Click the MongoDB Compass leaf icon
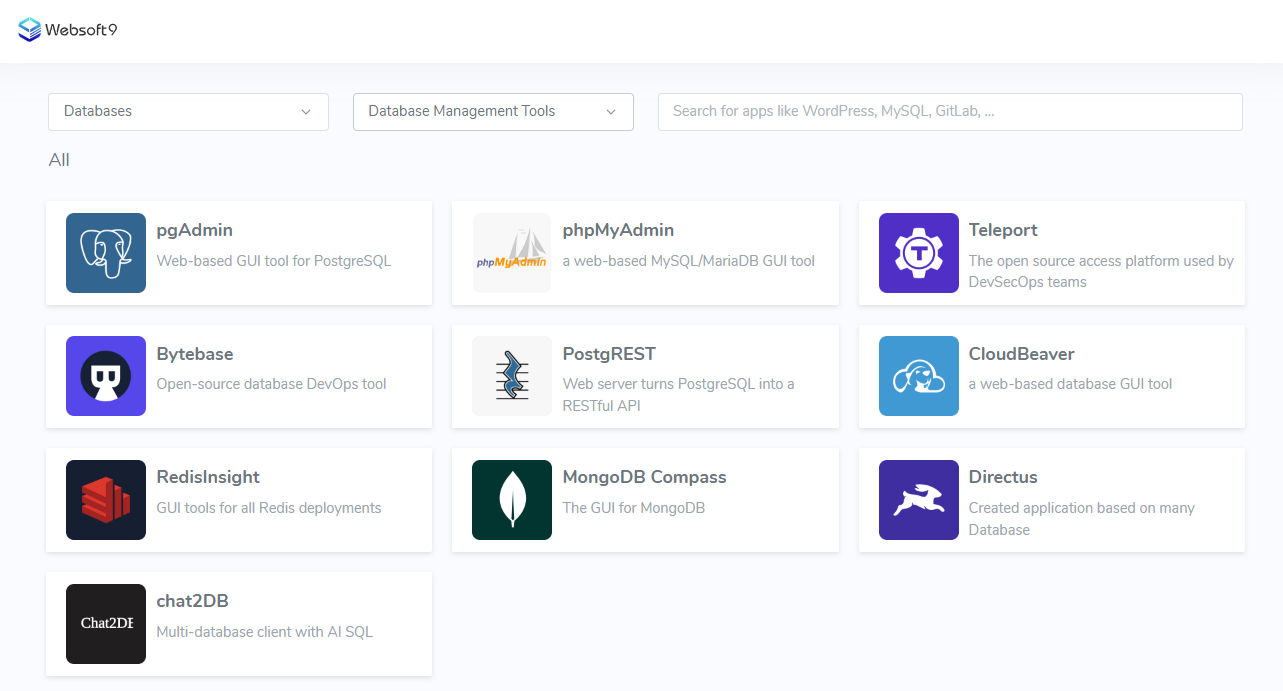This screenshot has width=1283, height=691. [x=512, y=500]
